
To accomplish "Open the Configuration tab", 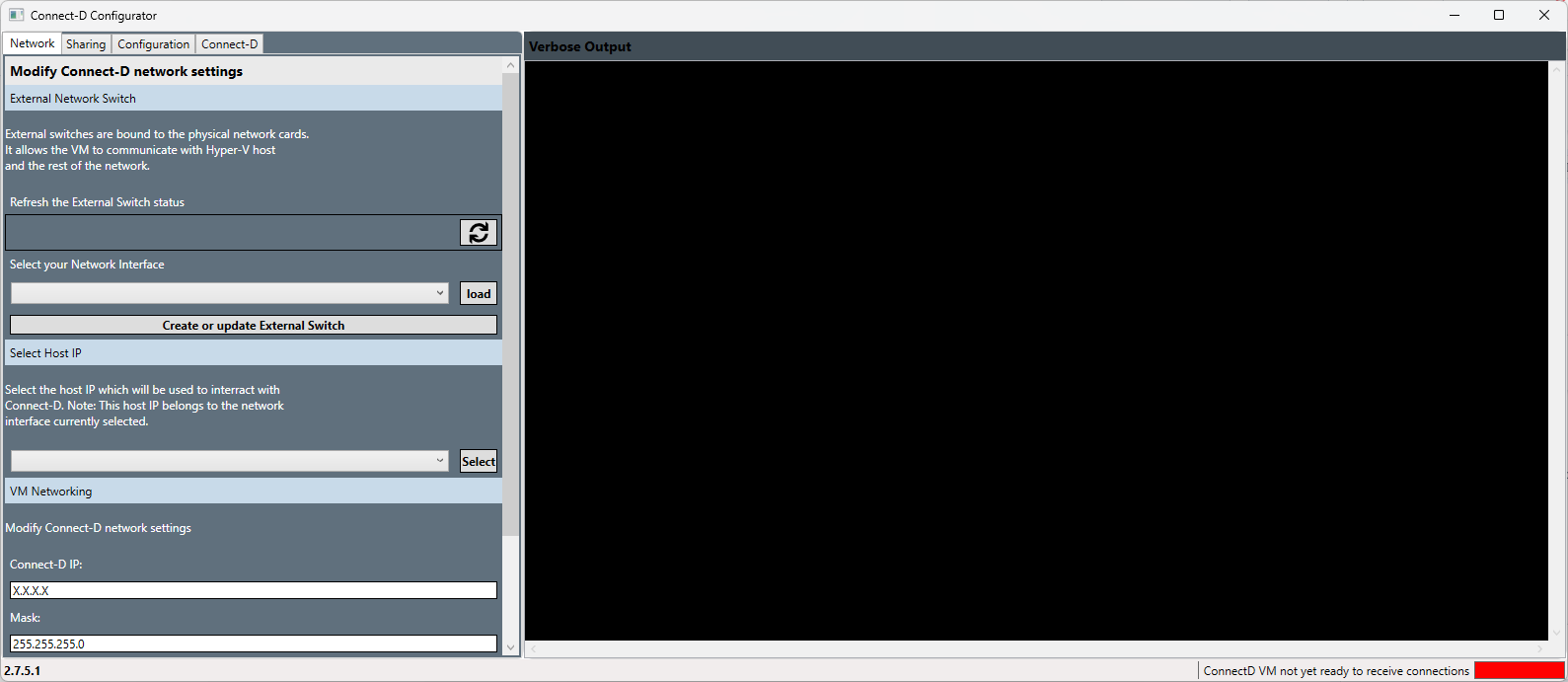I will [153, 44].
